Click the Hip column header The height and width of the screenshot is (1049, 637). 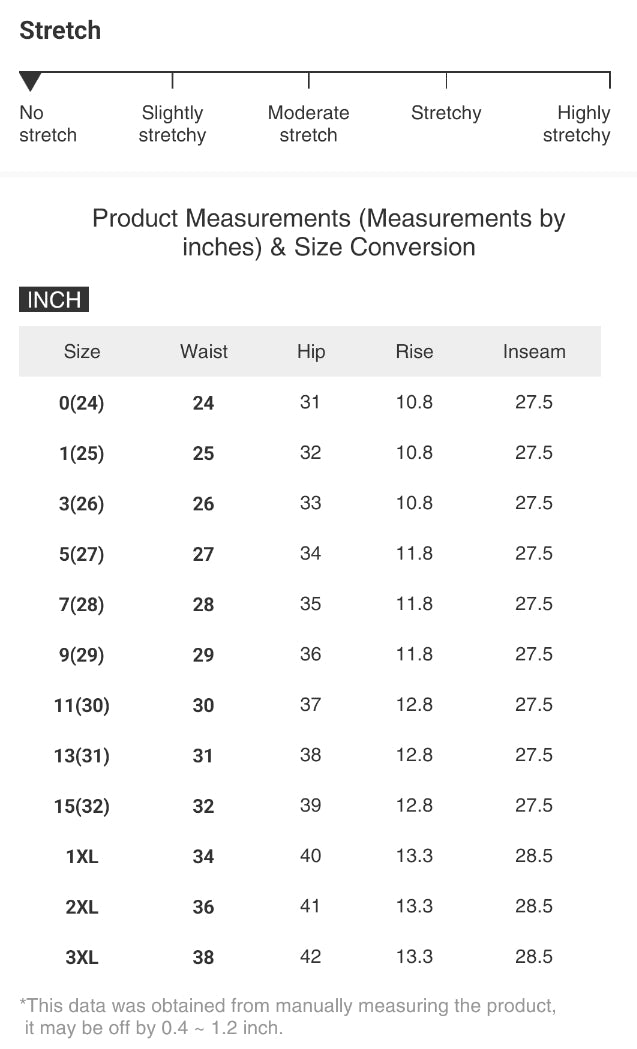(311, 351)
